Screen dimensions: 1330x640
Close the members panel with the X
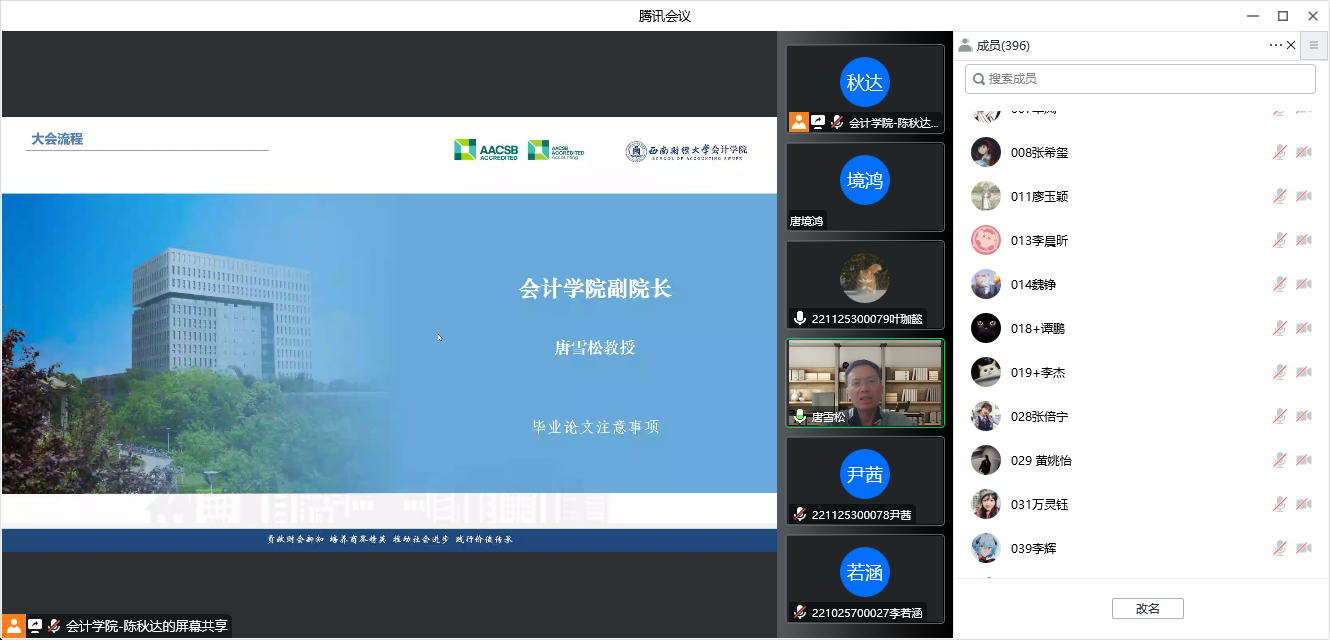(x=1291, y=45)
